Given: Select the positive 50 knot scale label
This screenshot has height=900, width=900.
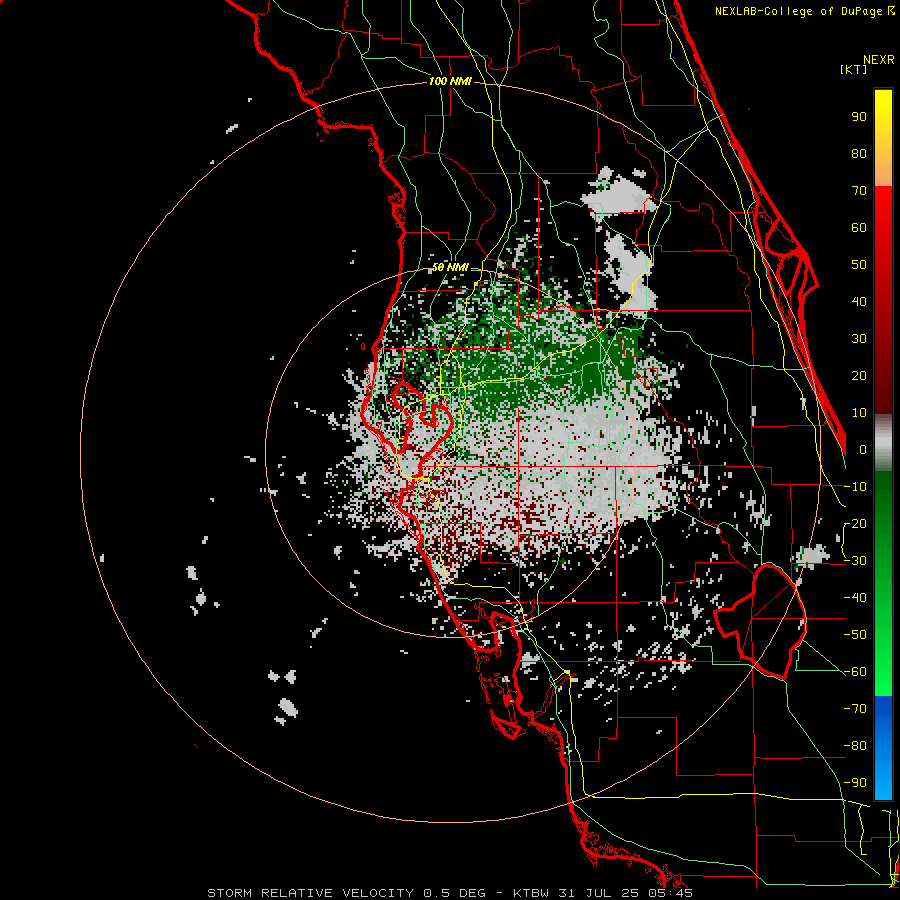Looking at the screenshot, I should pos(859,265).
